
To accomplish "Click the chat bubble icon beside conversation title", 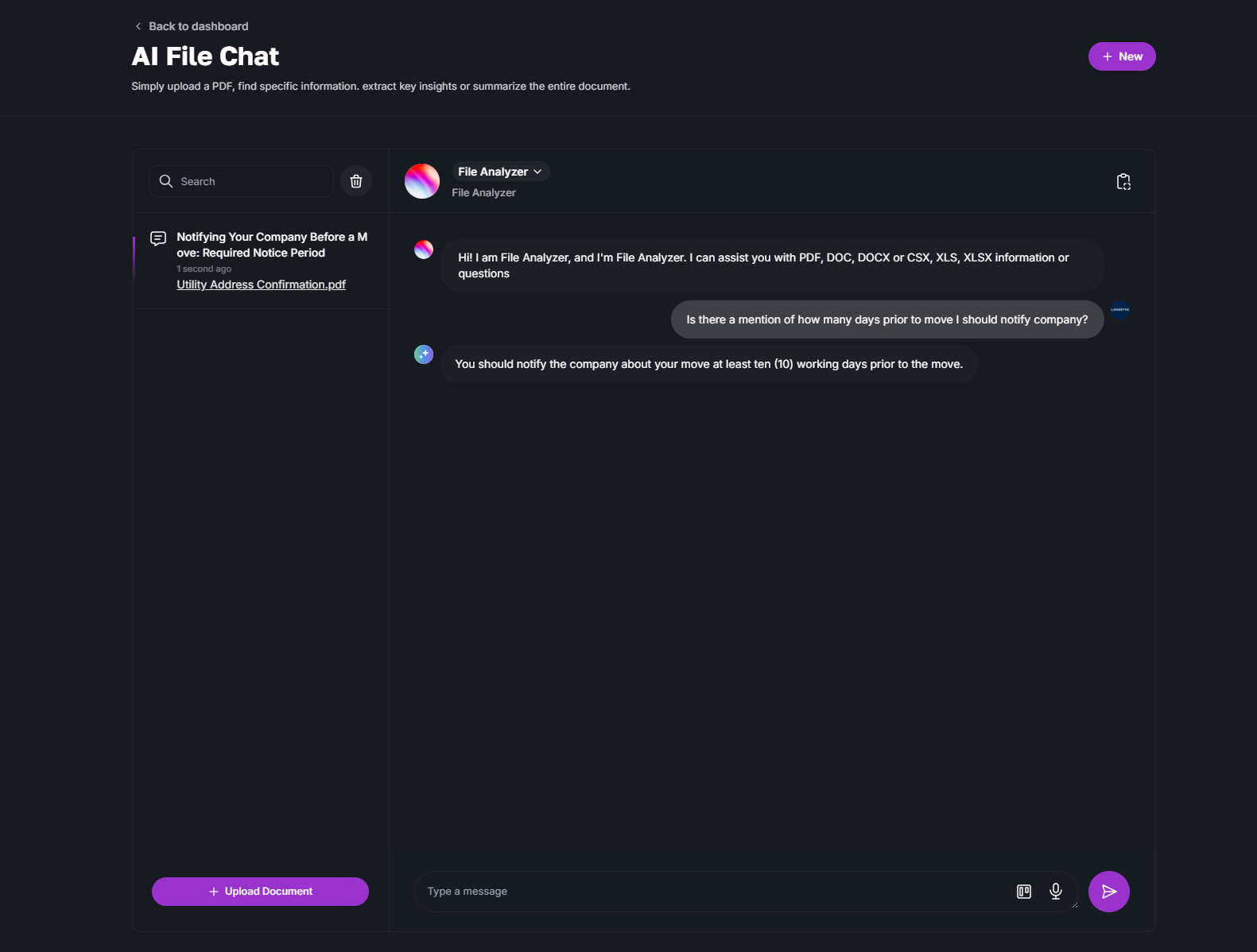I will pos(158,238).
